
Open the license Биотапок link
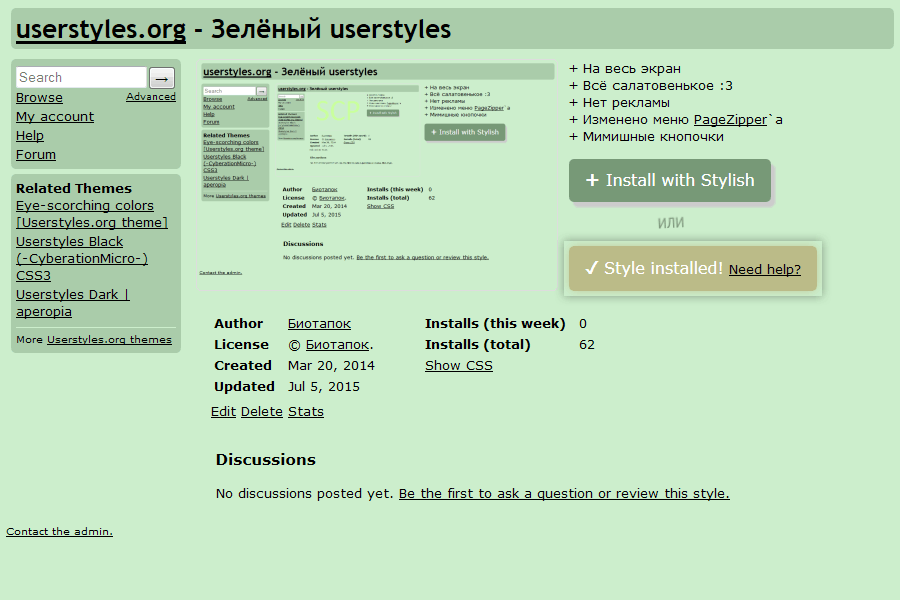tap(337, 344)
